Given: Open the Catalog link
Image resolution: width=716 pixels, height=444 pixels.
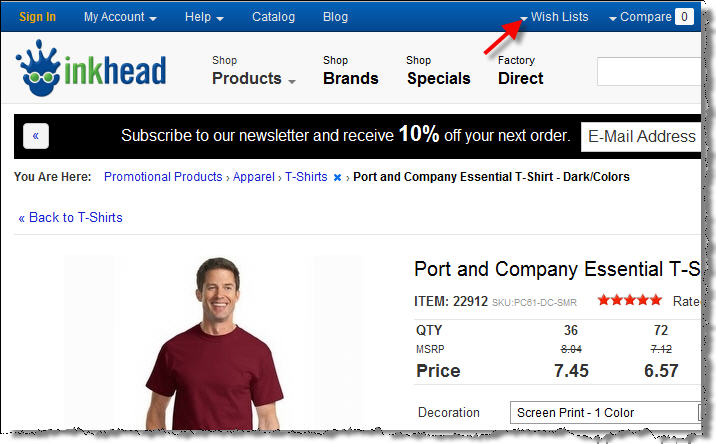Looking at the screenshot, I should coord(273,17).
